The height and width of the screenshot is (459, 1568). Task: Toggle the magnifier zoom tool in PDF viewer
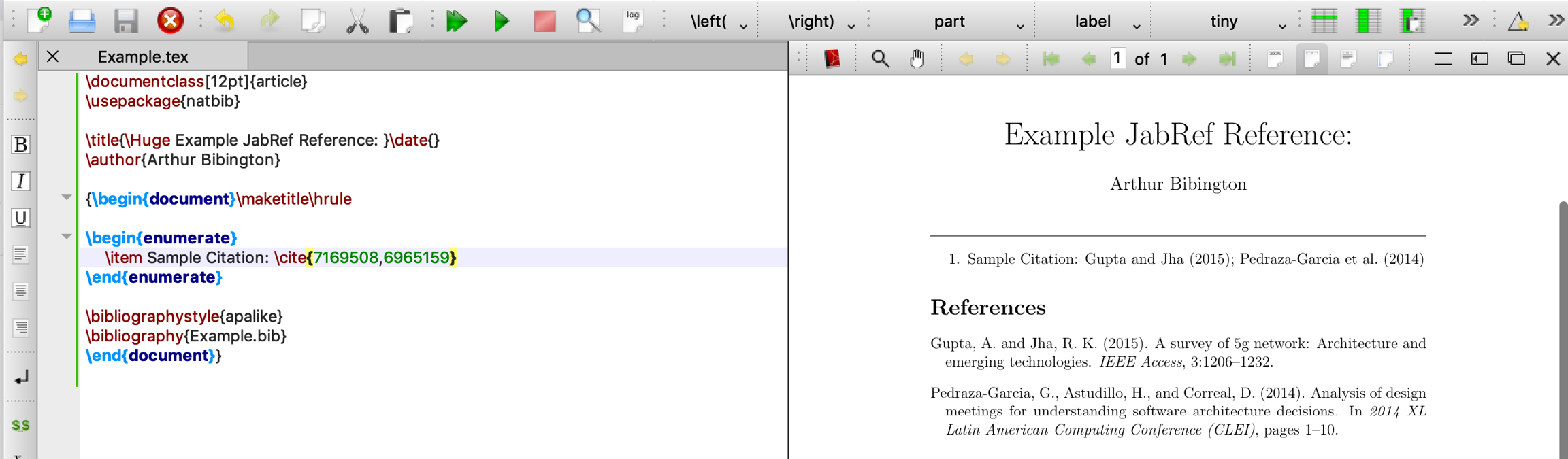880,59
